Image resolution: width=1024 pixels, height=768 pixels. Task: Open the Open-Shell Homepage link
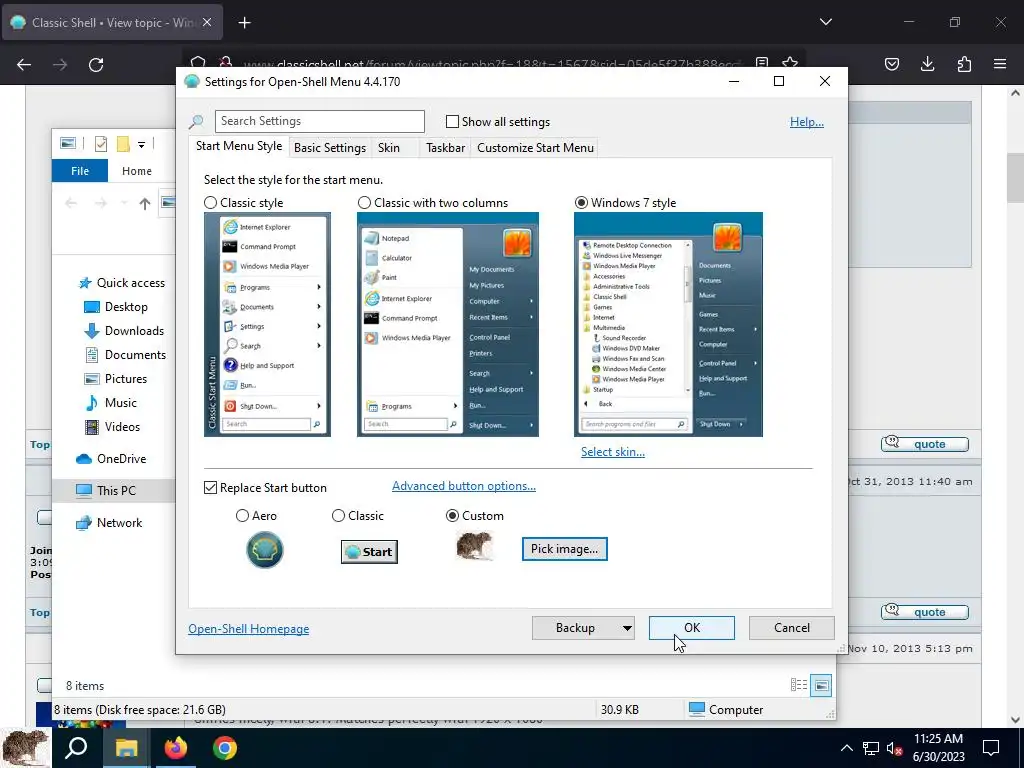[249, 629]
